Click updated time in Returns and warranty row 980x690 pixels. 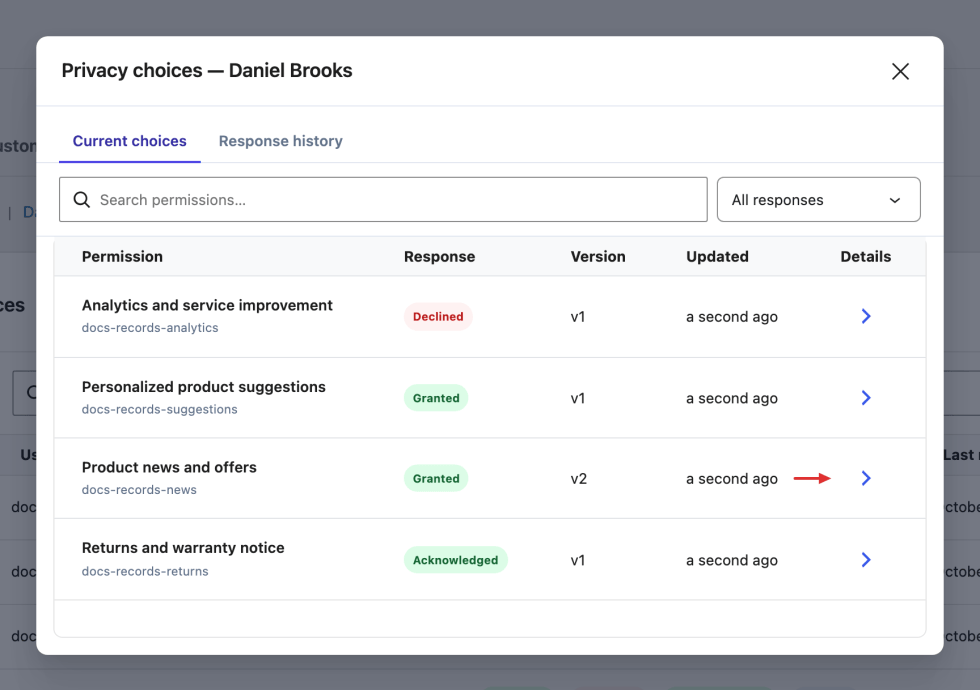(x=732, y=560)
